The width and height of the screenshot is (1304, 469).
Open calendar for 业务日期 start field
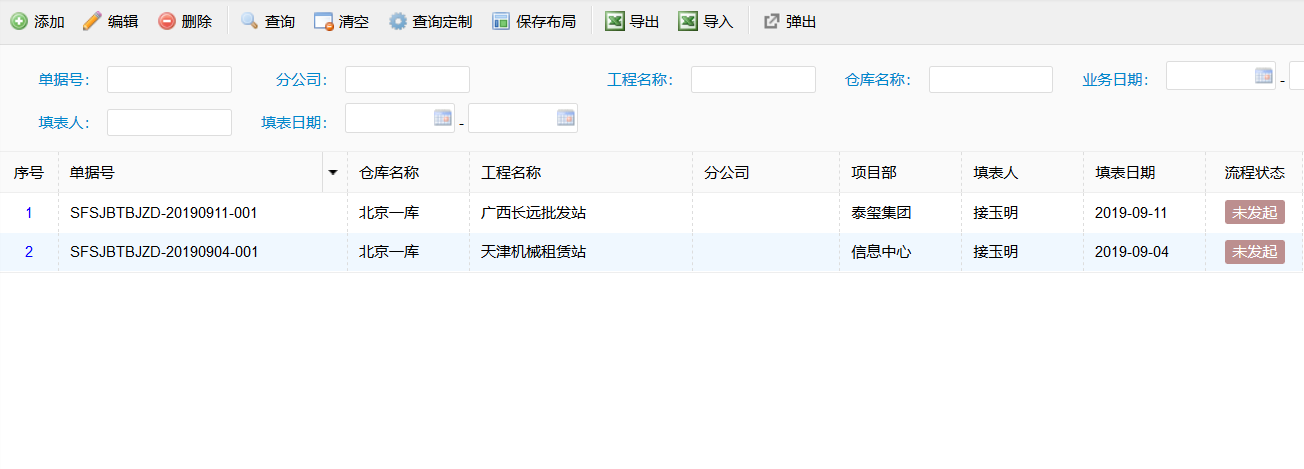pos(1264,76)
